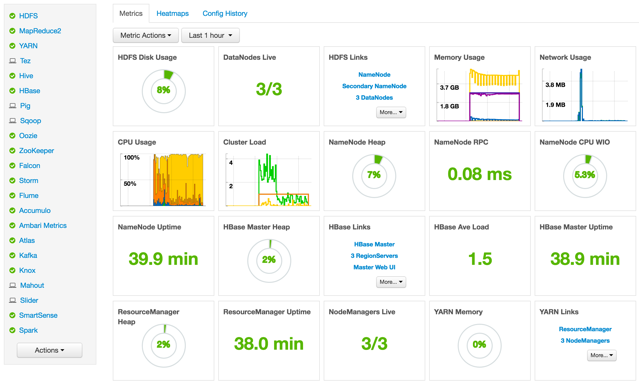Click the client icon next to Mahout

click(13, 285)
